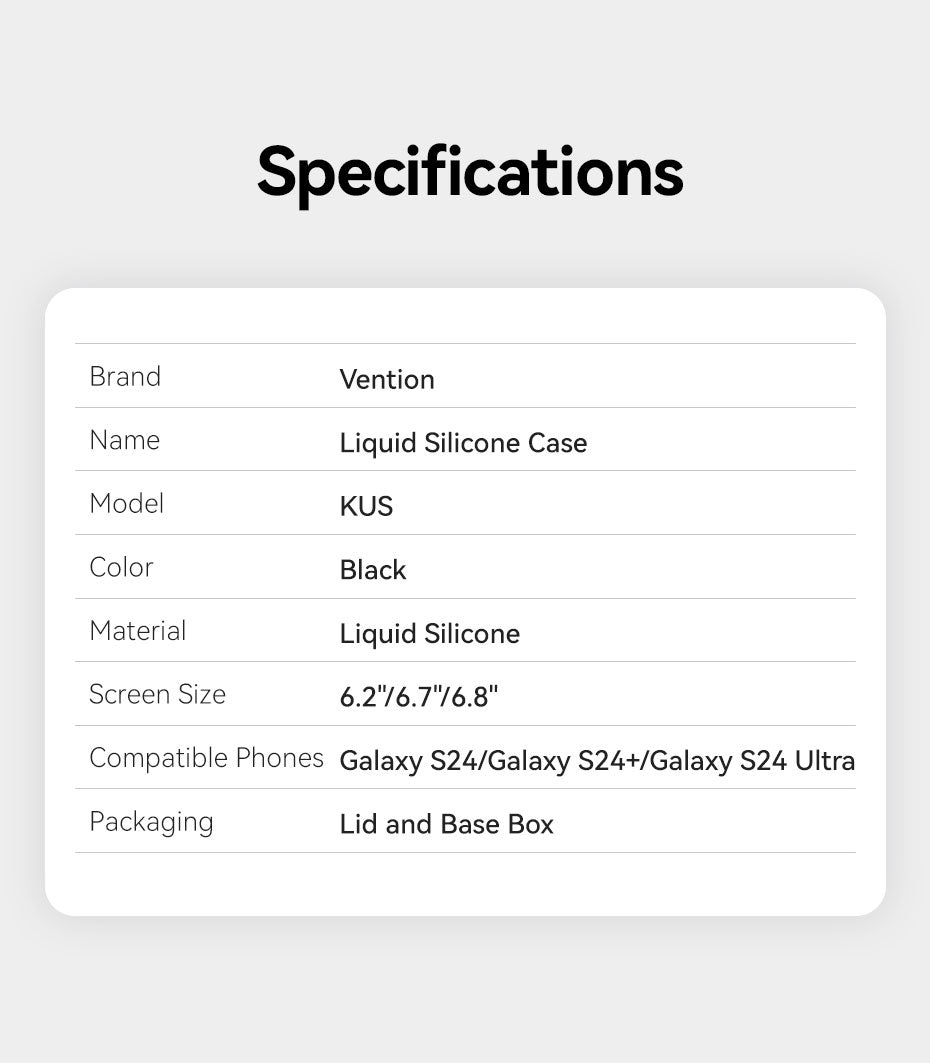Image resolution: width=930 pixels, height=1063 pixels.
Task: Select the Brand label
Action: (125, 376)
